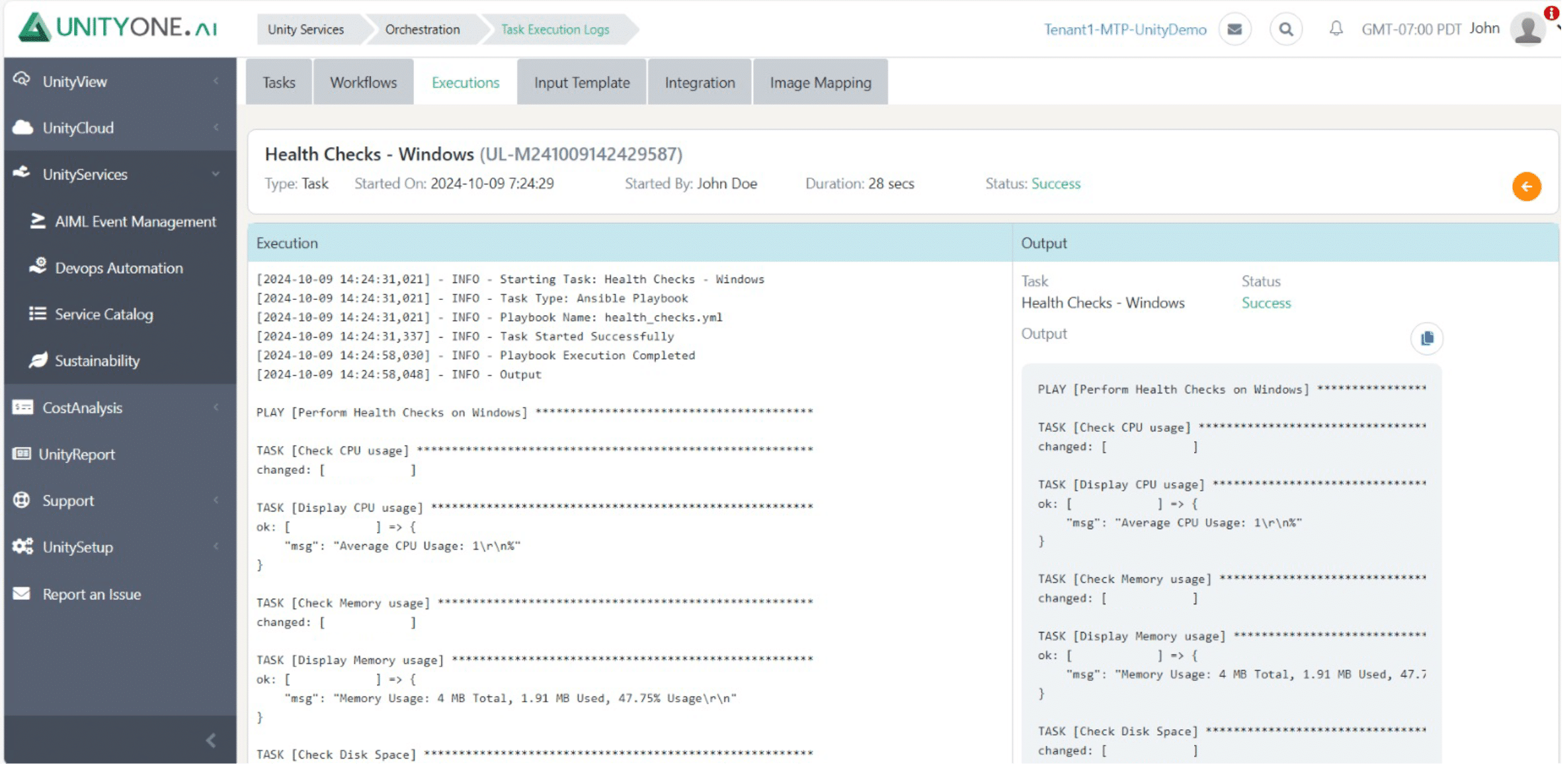Viewport: 1568px width, 770px height.
Task: Open the Input Template tab
Action: click(581, 82)
